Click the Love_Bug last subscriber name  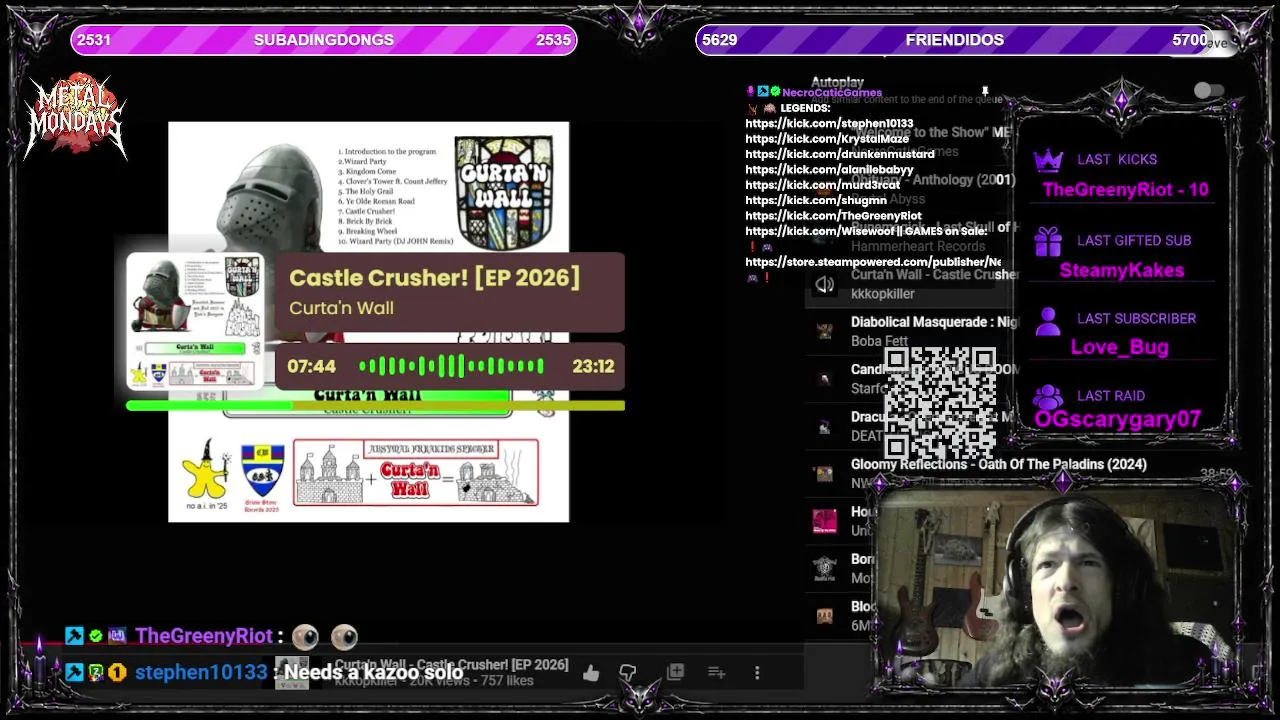1120,347
